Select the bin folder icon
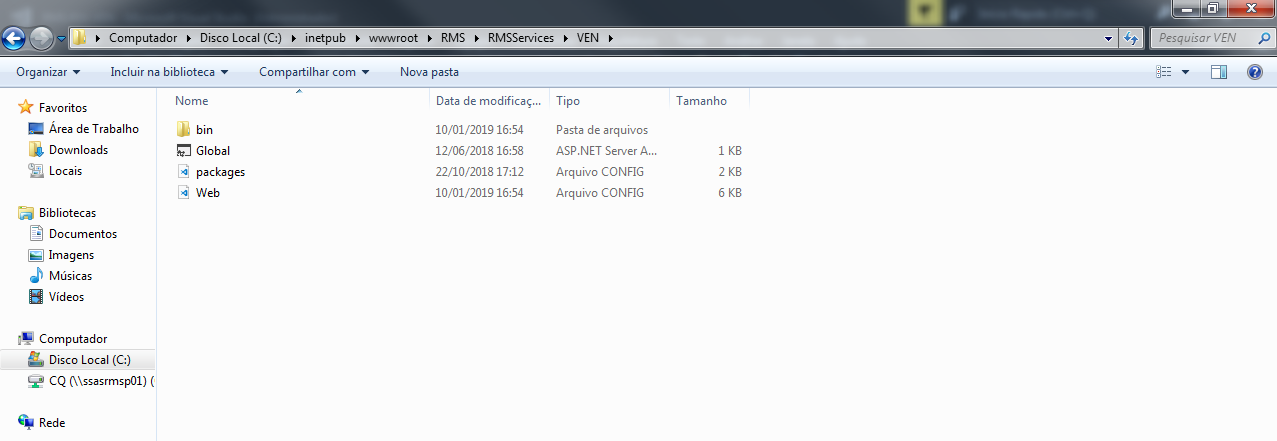This screenshot has width=1277, height=441. coord(183,130)
